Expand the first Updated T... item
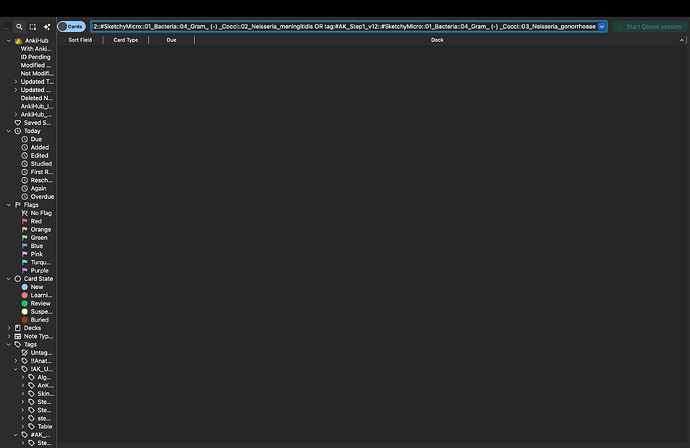The image size is (690, 448). click(x=16, y=81)
